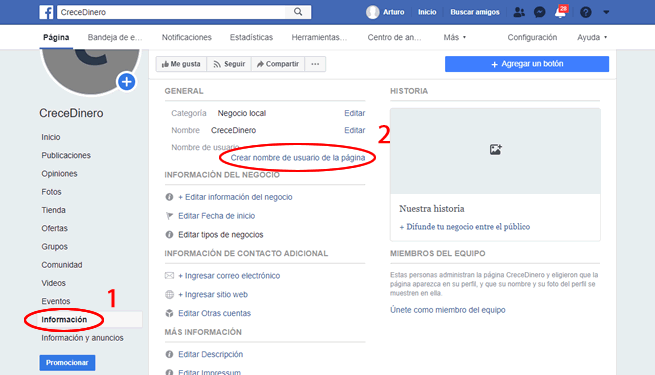Open Videos in the sidebar

click(x=53, y=283)
